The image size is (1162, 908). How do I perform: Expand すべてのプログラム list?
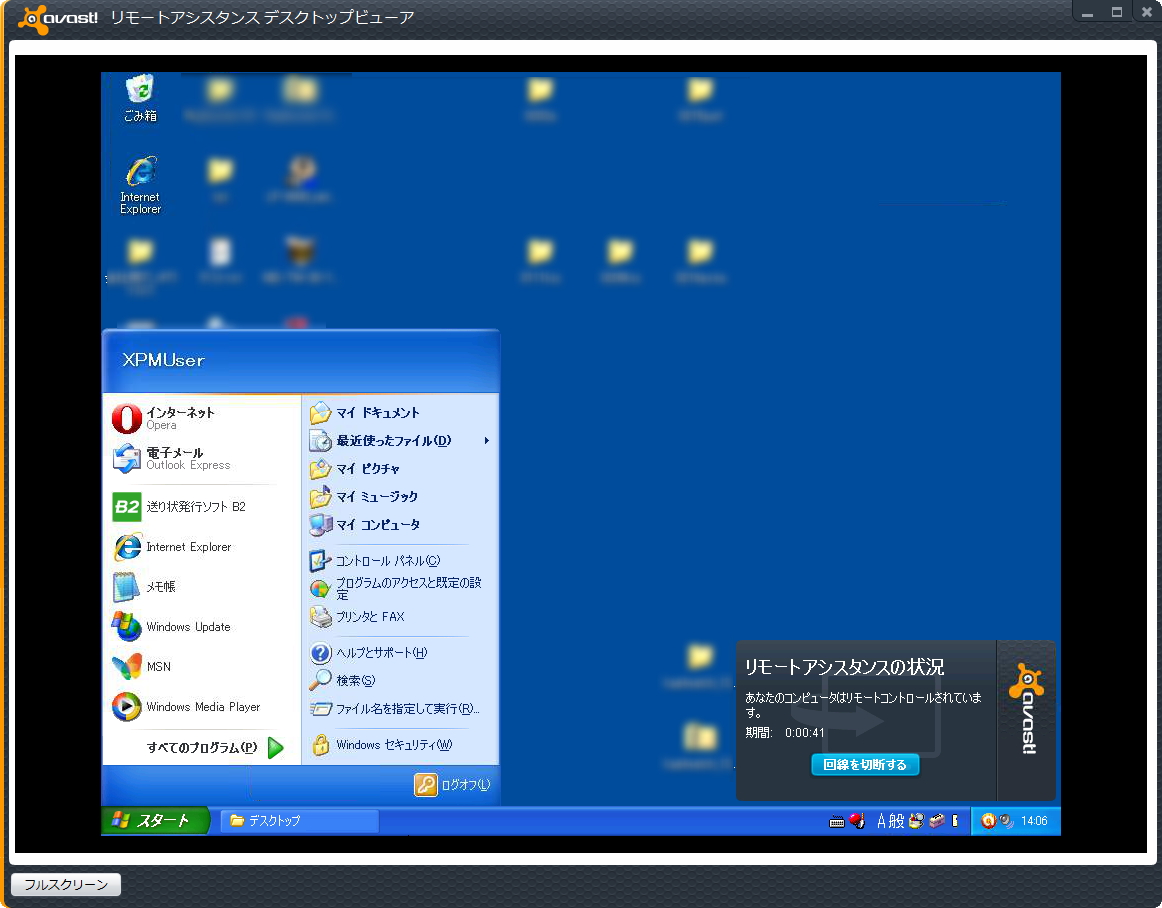pos(215,747)
